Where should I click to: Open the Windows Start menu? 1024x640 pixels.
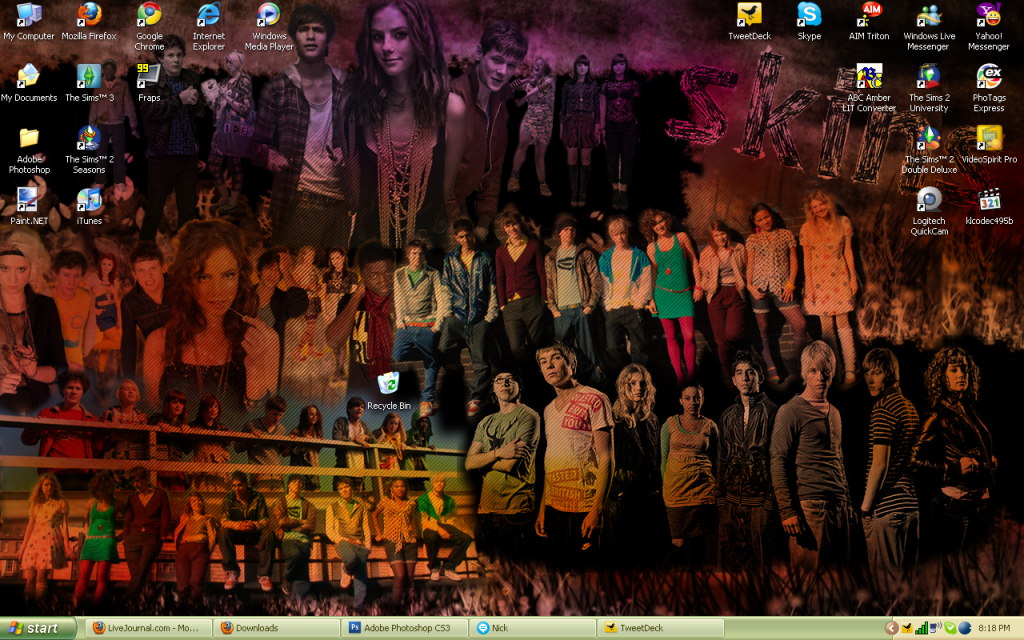click(38, 628)
